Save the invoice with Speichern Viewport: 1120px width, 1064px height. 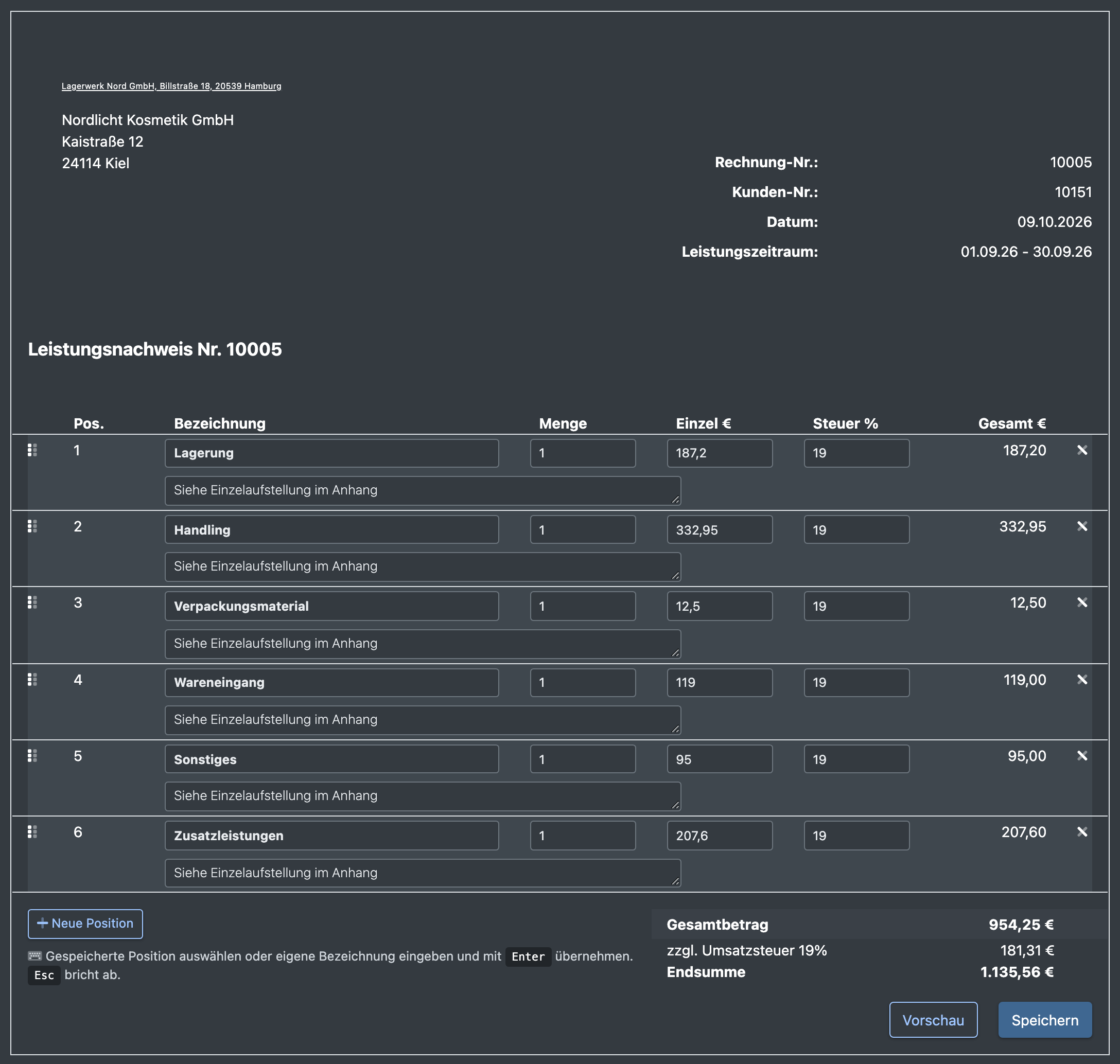tap(1045, 1020)
